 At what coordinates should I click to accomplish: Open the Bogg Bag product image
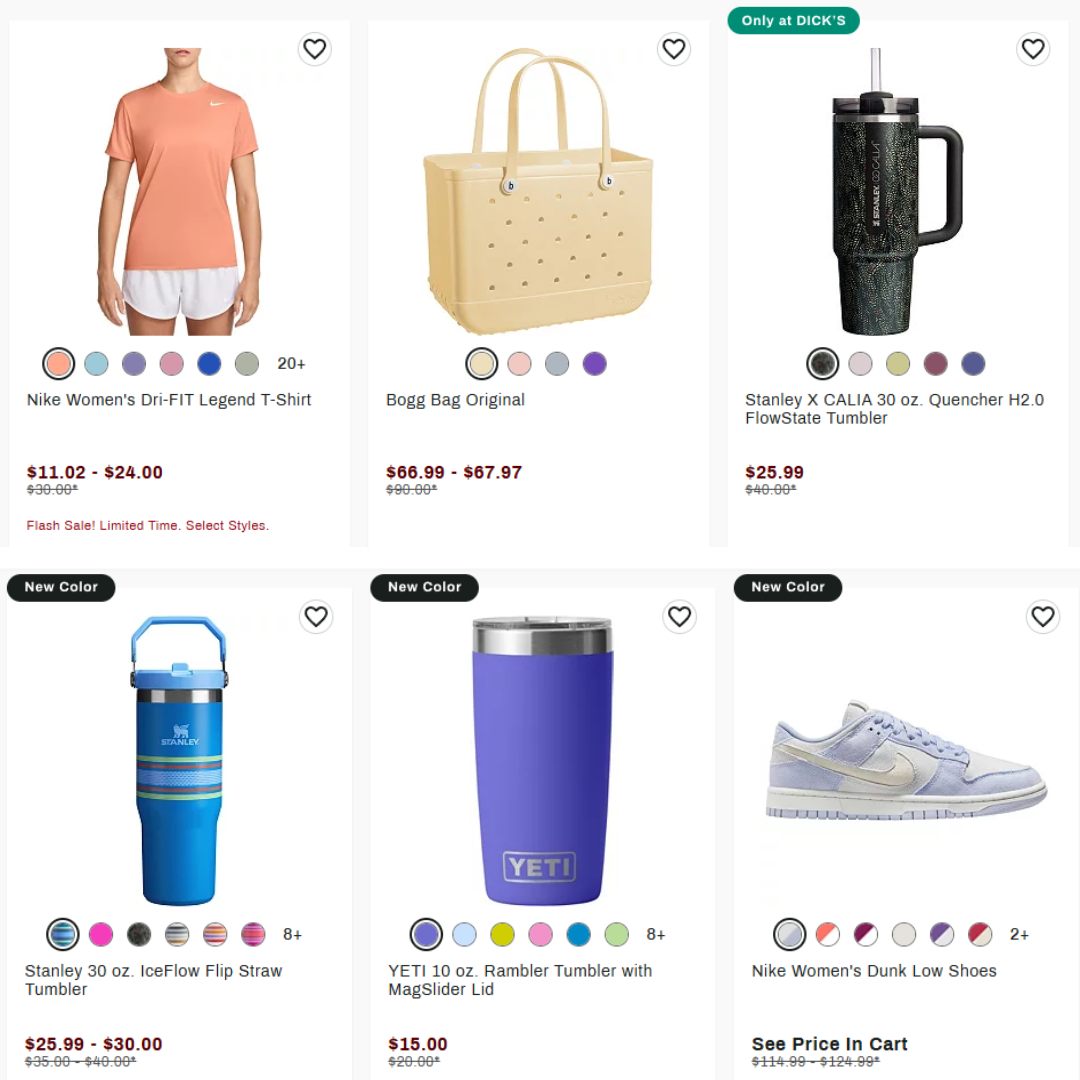(539, 191)
